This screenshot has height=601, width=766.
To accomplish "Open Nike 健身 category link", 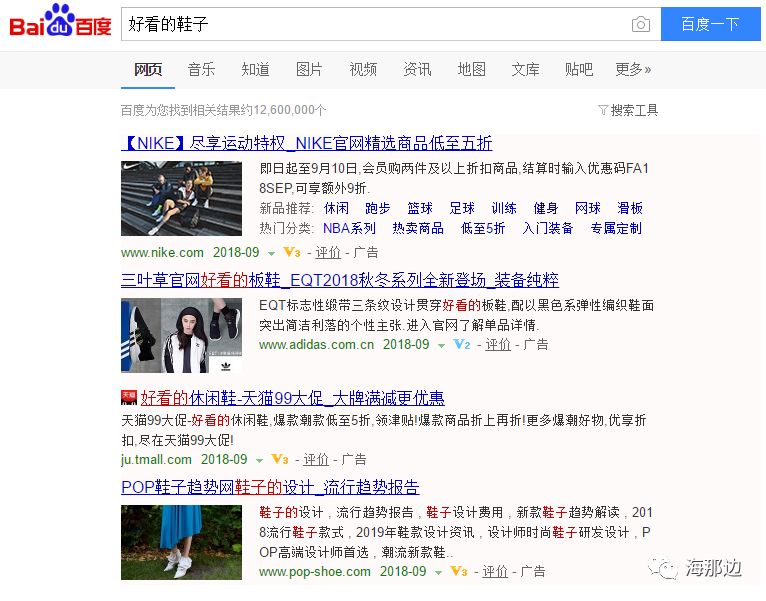I will (546, 208).
